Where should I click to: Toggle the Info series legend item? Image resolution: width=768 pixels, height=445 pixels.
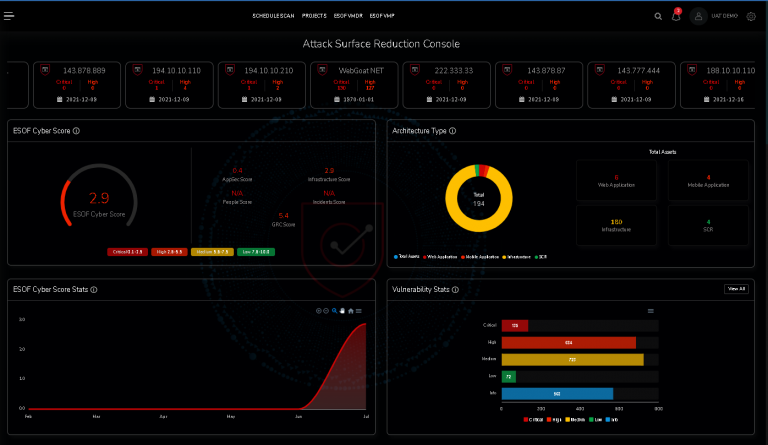pos(612,420)
